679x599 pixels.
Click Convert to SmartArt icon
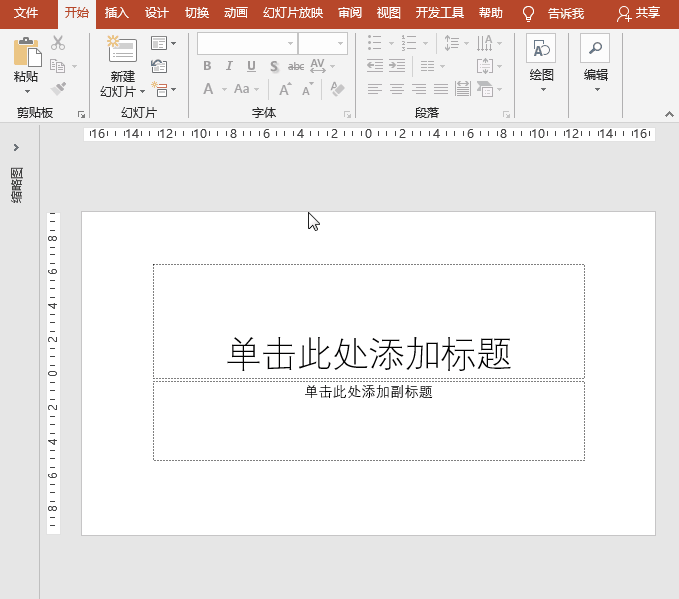tap(485, 89)
